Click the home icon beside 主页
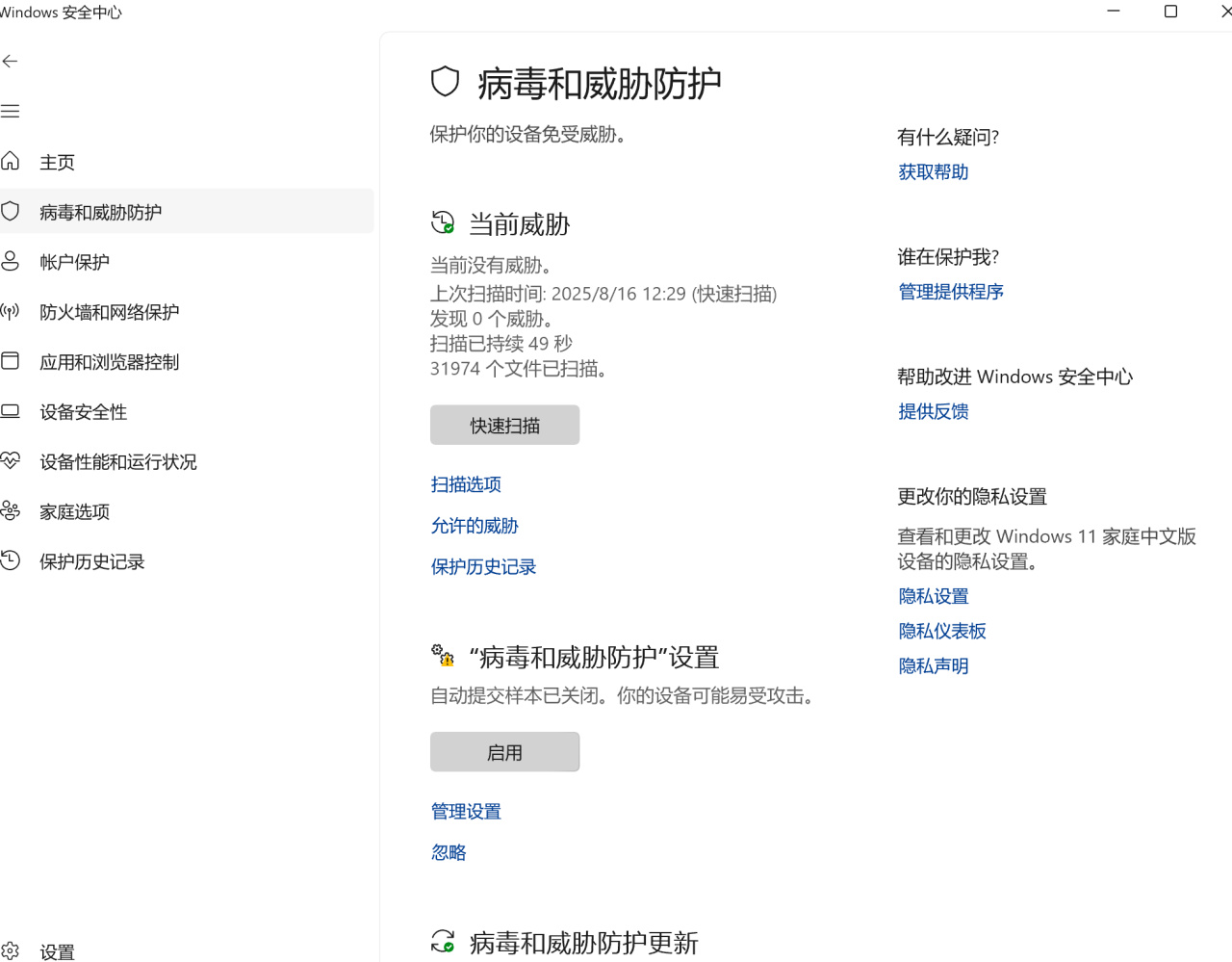 pos(11,161)
